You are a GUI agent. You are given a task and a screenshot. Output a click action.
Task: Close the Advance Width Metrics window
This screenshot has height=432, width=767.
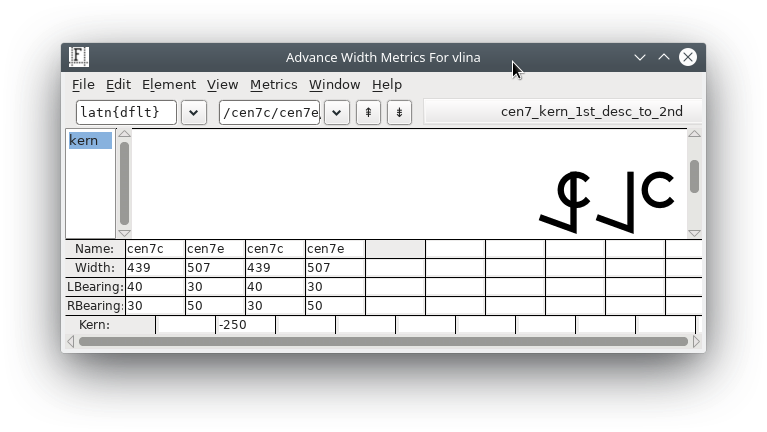(688, 57)
